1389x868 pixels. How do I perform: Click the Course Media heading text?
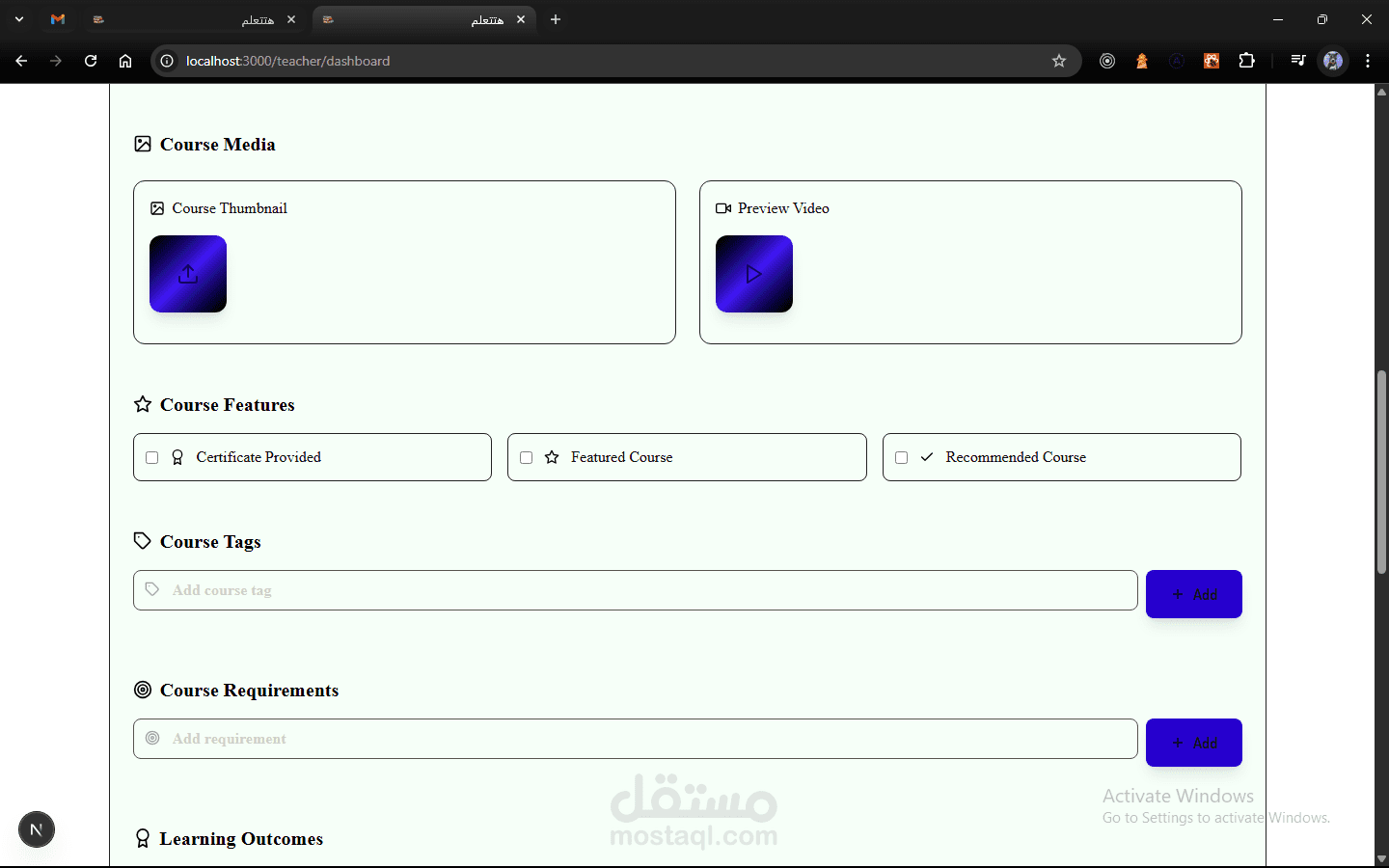tap(218, 144)
